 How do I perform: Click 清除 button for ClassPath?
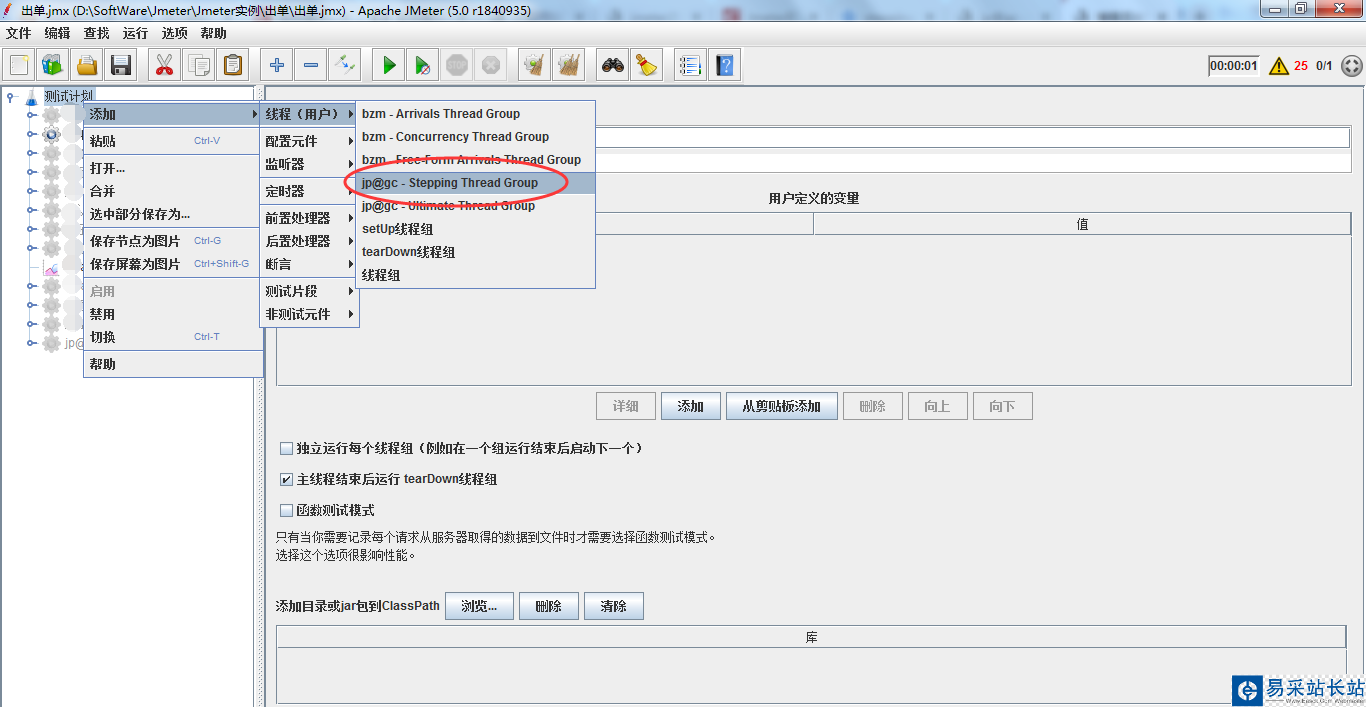(x=613, y=606)
